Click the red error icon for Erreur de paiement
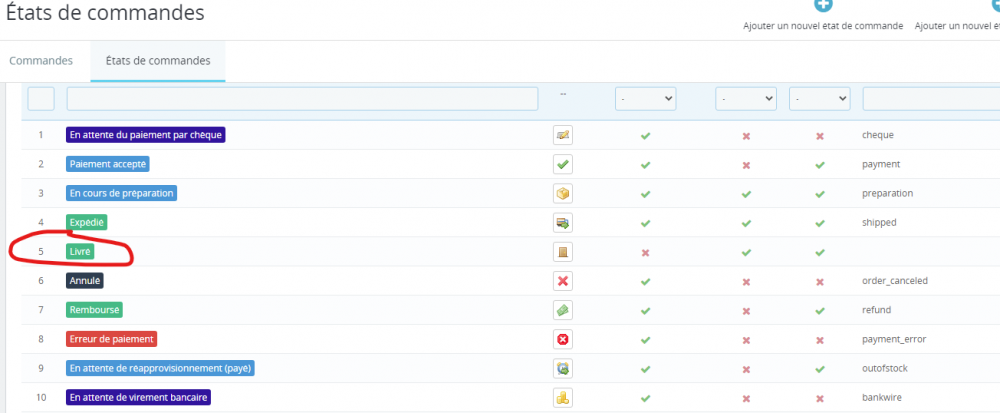The image size is (1000, 413). 562,340
